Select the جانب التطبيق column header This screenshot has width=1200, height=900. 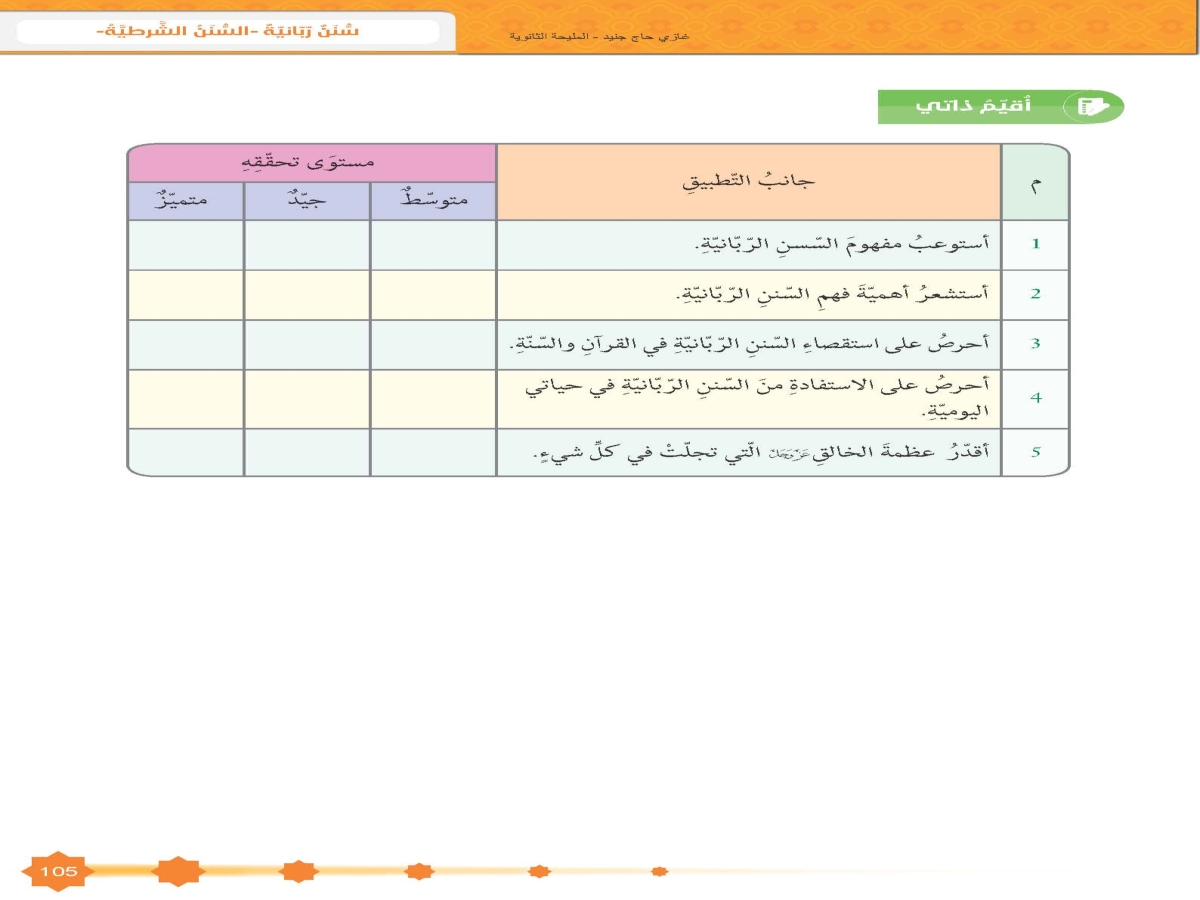pos(748,182)
